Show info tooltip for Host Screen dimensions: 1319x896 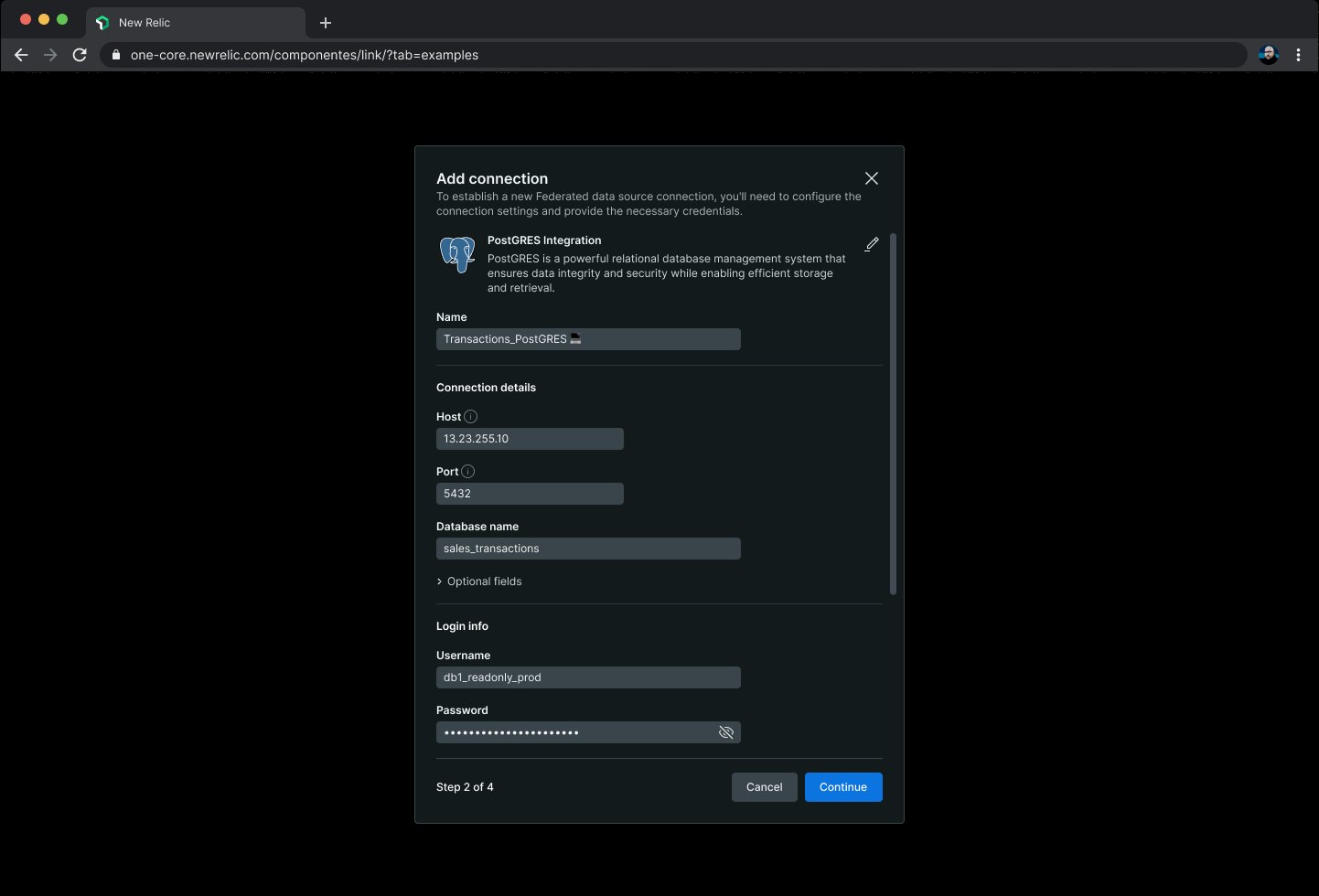pos(471,417)
